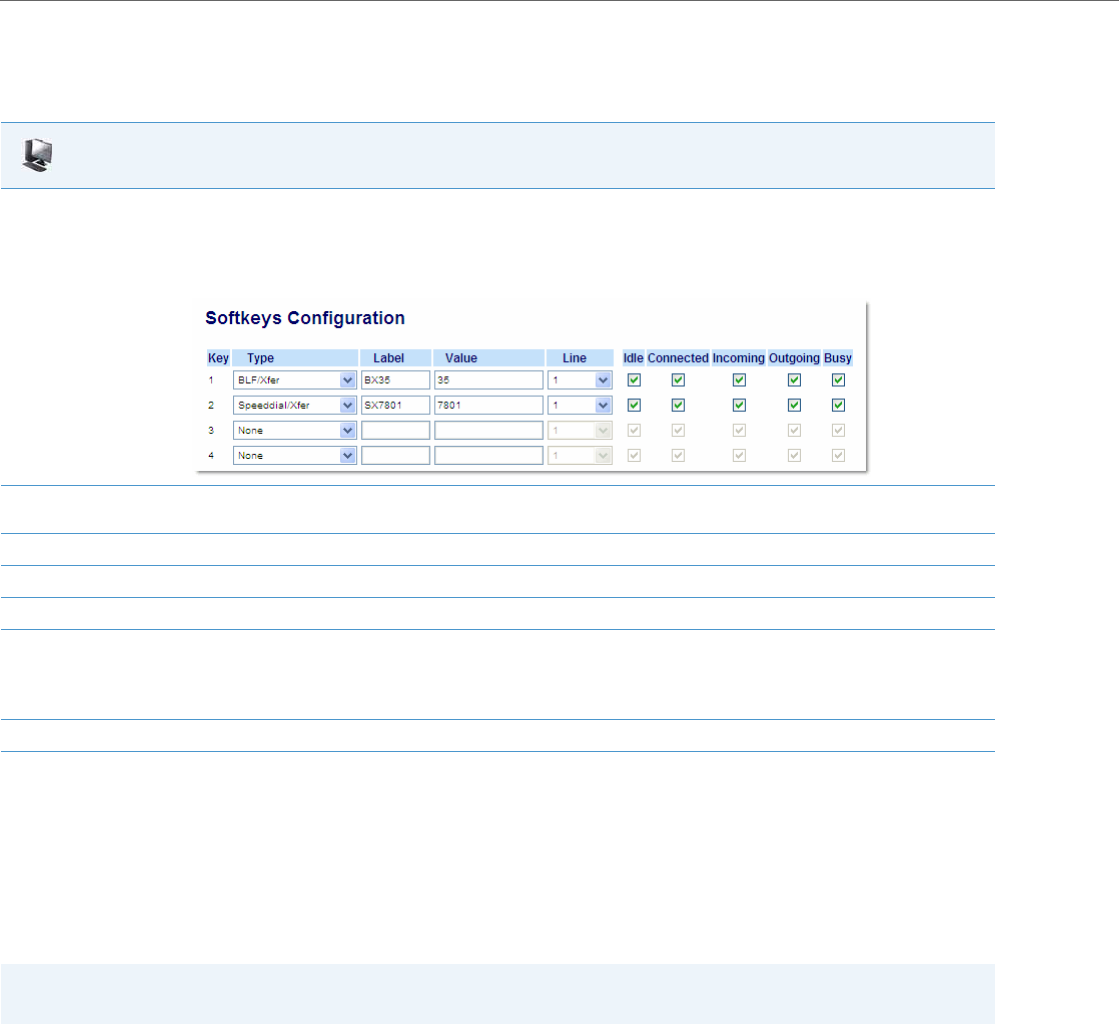Open the Speeddial/Xfer type dropdown for key 2
1119x1024 pixels.
point(294,405)
